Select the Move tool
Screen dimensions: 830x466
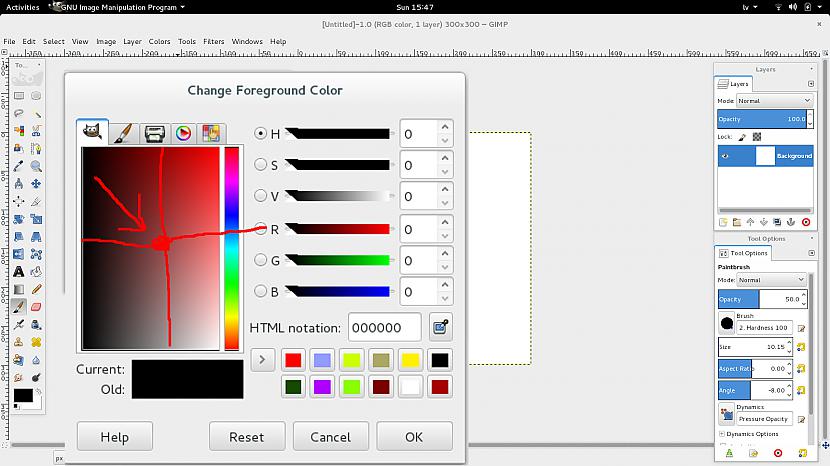36,184
